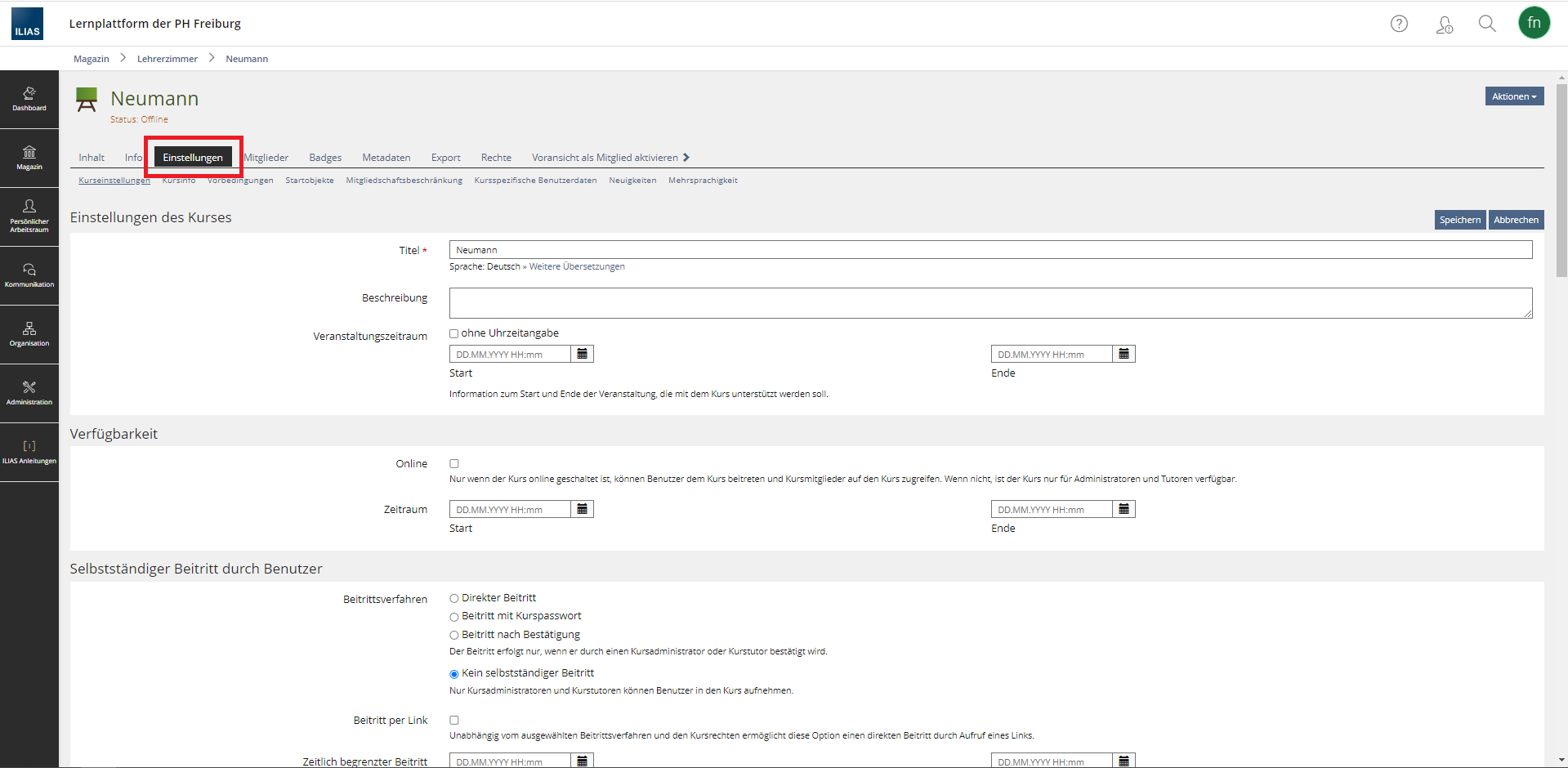Expand 'Voransicht als Mitglied aktivieren' arrow

coord(686,158)
